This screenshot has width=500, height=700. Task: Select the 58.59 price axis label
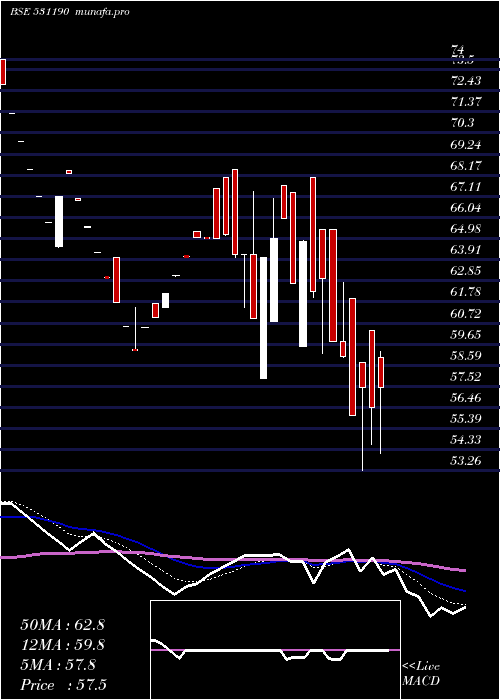click(x=466, y=356)
